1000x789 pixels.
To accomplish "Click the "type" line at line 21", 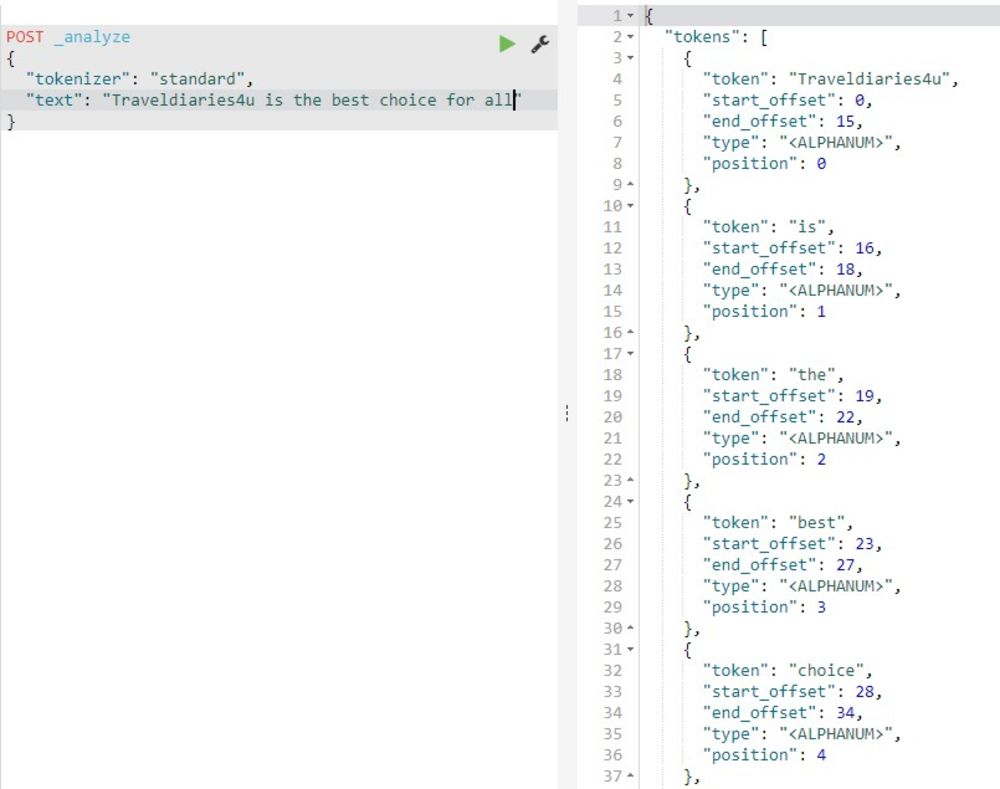I will coord(802,438).
